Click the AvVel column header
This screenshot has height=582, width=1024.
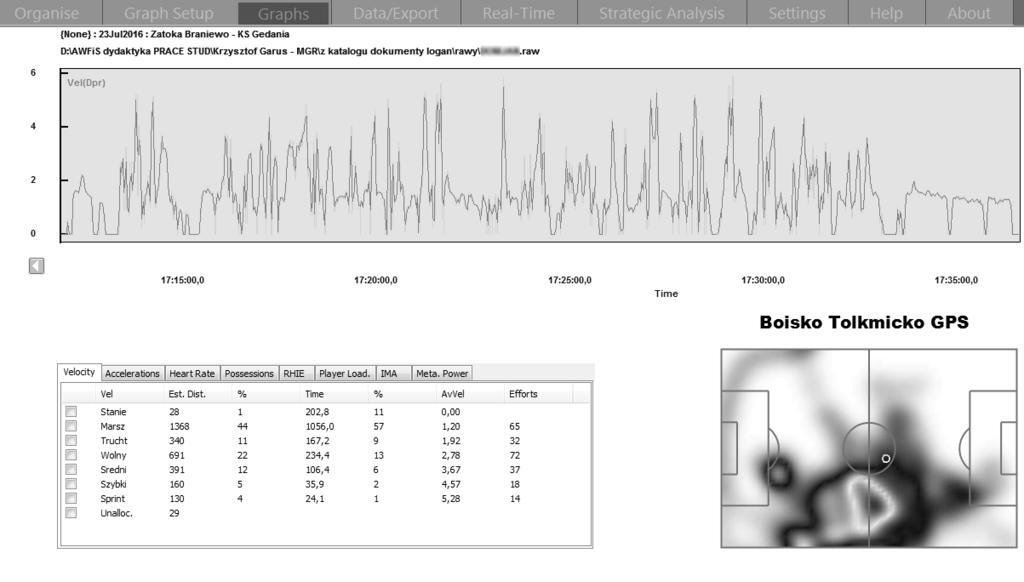(x=453, y=394)
